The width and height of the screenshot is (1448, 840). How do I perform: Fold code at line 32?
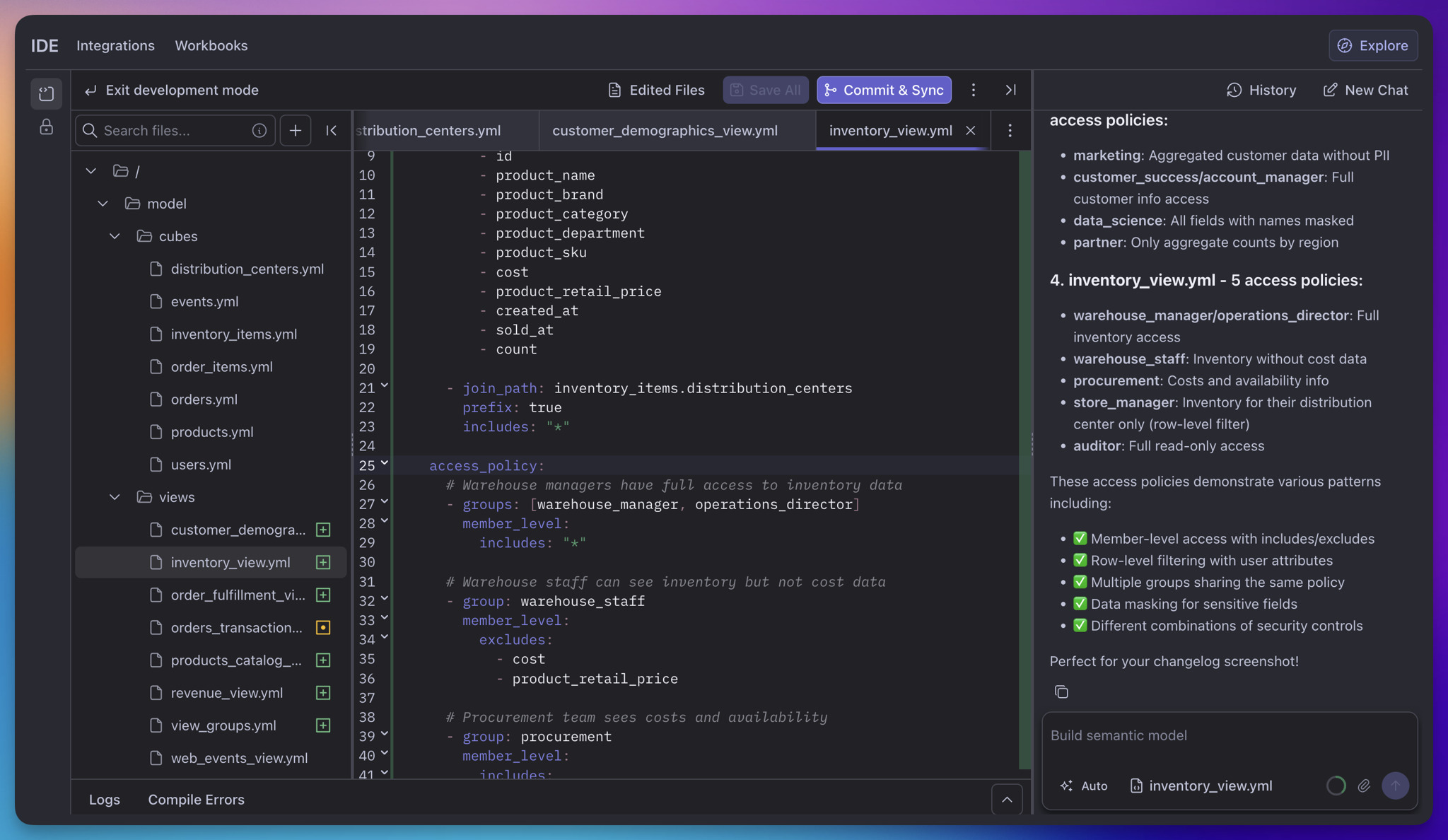click(385, 600)
